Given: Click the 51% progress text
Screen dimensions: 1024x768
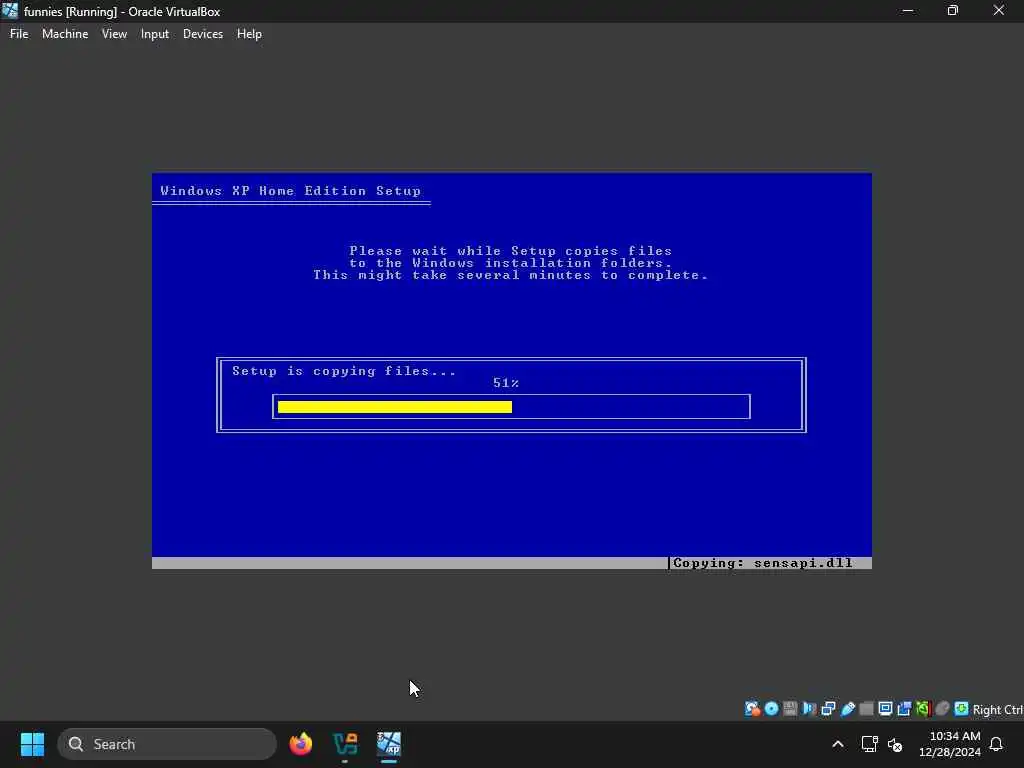Looking at the screenshot, I should [505, 383].
